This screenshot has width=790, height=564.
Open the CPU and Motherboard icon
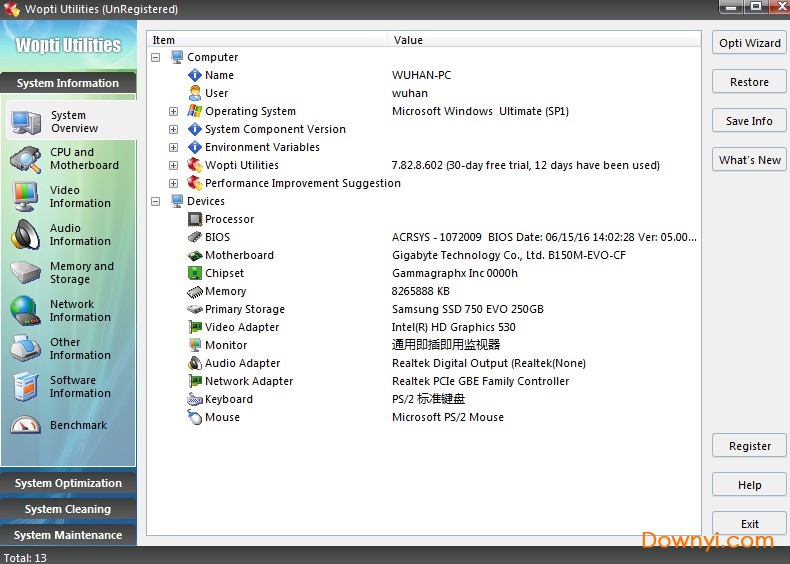click(25, 159)
